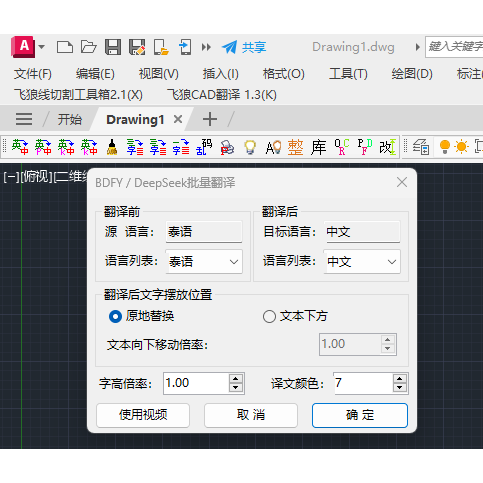This screenshot has width=483, height=483.
Task: Click the open folder icon
Action: point(89,47)
